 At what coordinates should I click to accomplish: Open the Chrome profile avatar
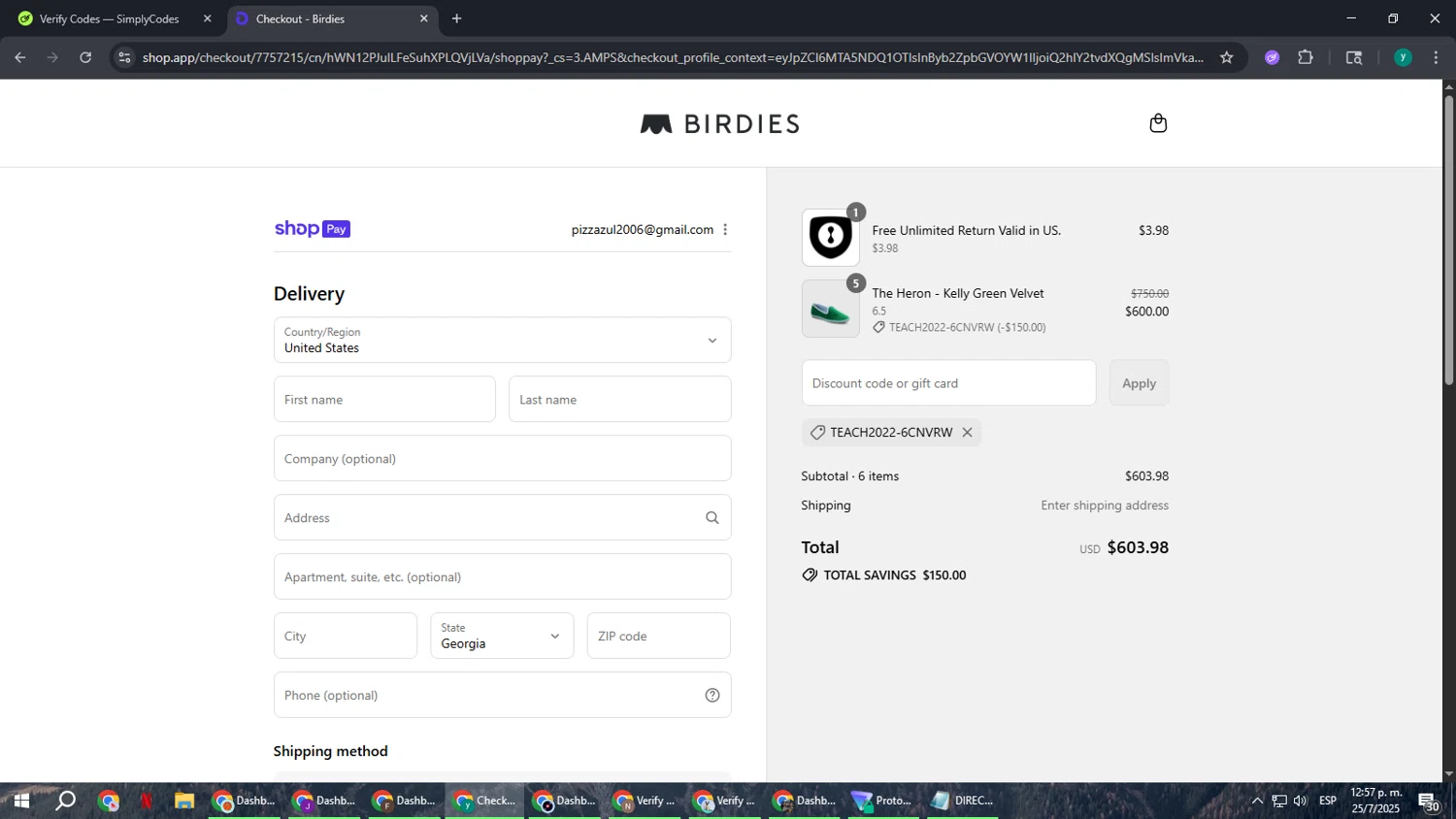pyautogui.click(x=1403, y=57)
